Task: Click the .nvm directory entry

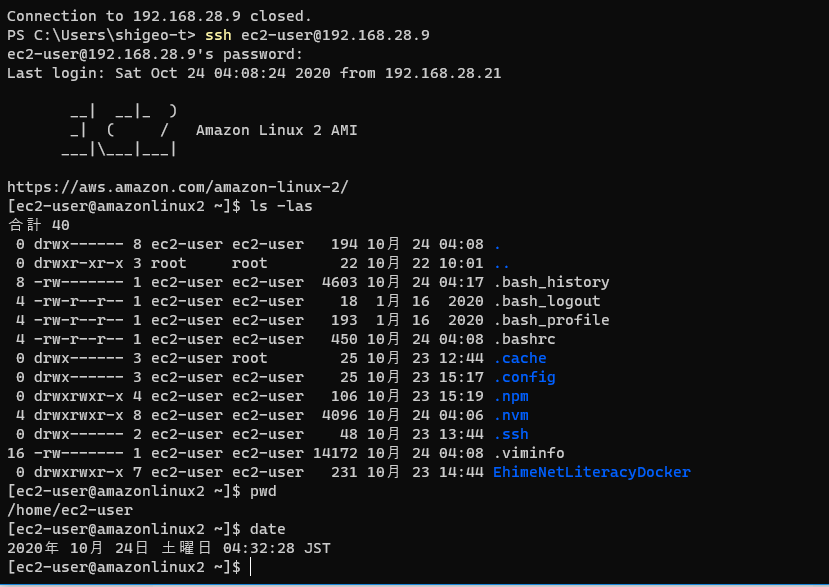Action: (511, 415)
